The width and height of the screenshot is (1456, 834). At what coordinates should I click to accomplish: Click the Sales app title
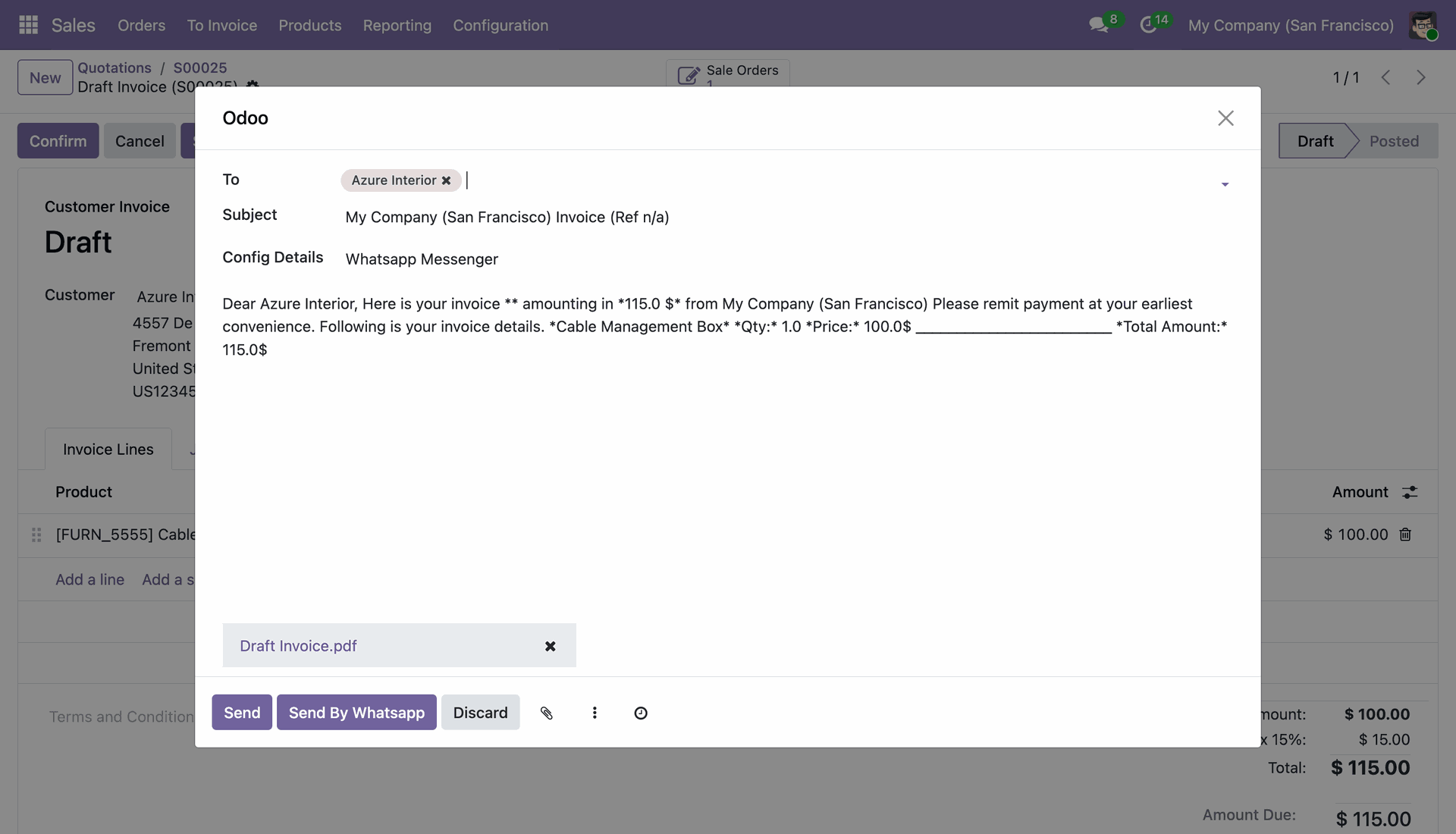tap(74, 25)
